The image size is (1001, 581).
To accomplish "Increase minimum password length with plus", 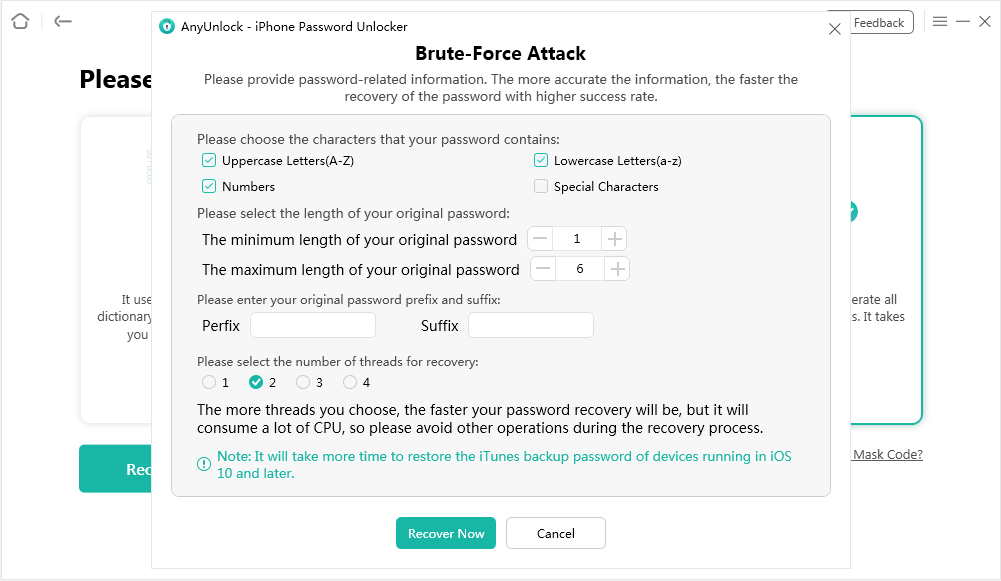I will pos(615,239).
